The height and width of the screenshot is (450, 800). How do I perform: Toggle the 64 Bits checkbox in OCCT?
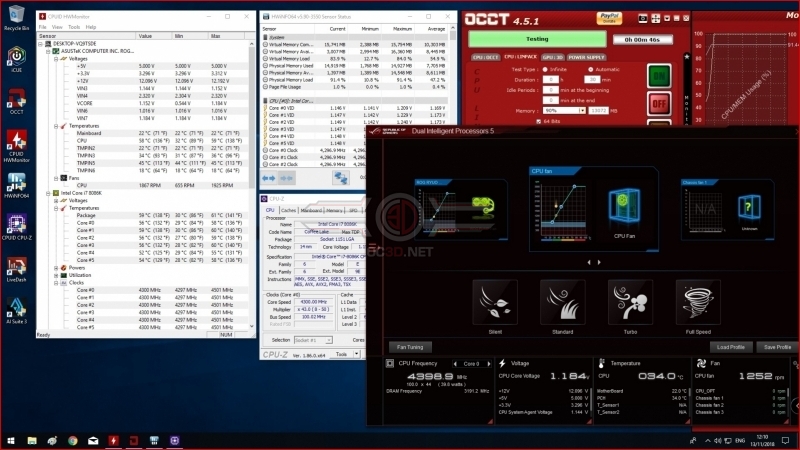tap(539, 121)
